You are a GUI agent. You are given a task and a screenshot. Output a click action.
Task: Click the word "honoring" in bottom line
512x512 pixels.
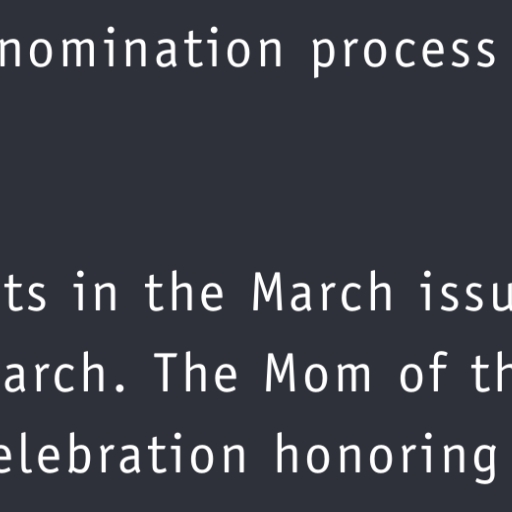(386, 457)
